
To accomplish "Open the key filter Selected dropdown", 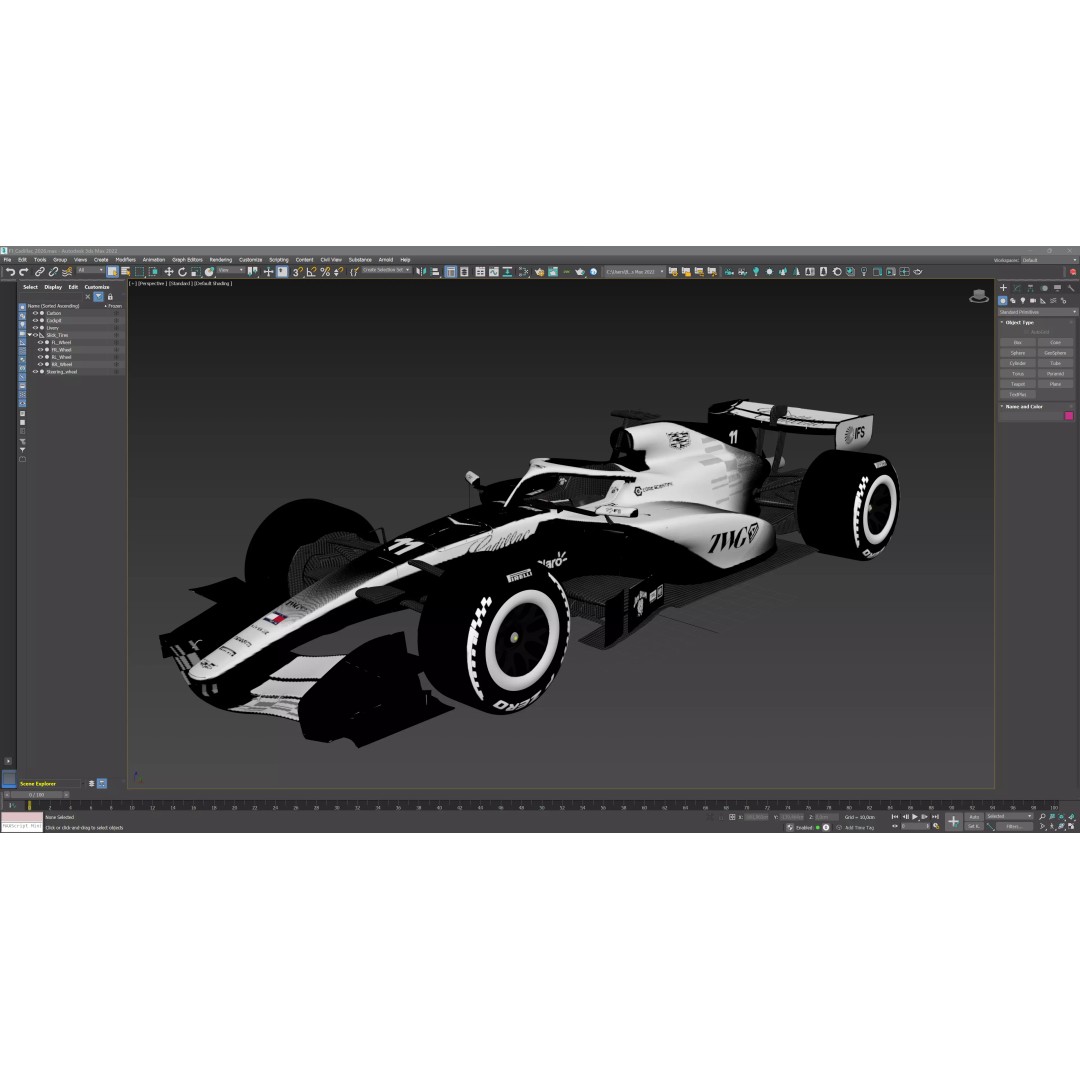I will [x=1009, y=816].
